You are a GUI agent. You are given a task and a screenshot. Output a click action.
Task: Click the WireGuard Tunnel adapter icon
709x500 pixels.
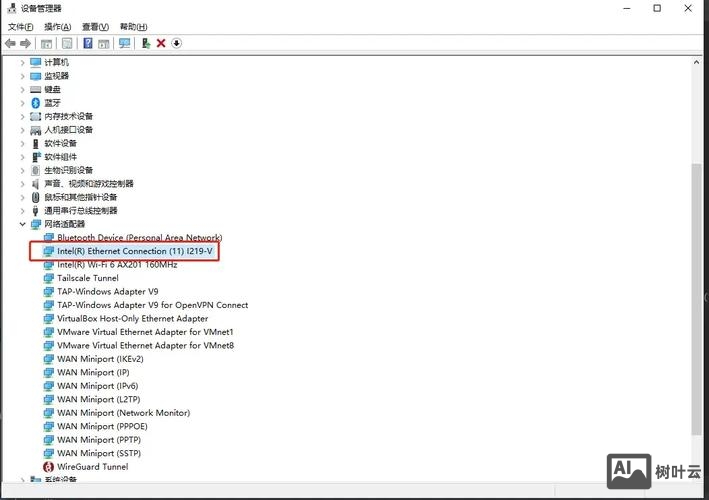pos(49,466)
